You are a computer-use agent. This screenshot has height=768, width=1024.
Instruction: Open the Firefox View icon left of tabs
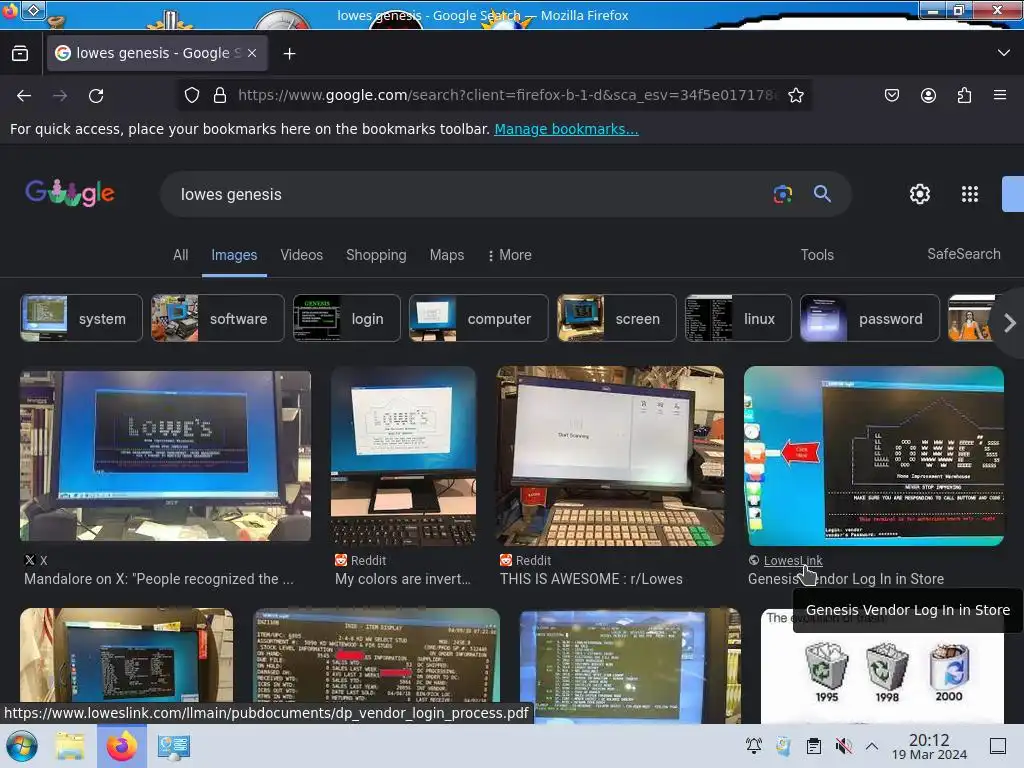click(x=20, y=54)
